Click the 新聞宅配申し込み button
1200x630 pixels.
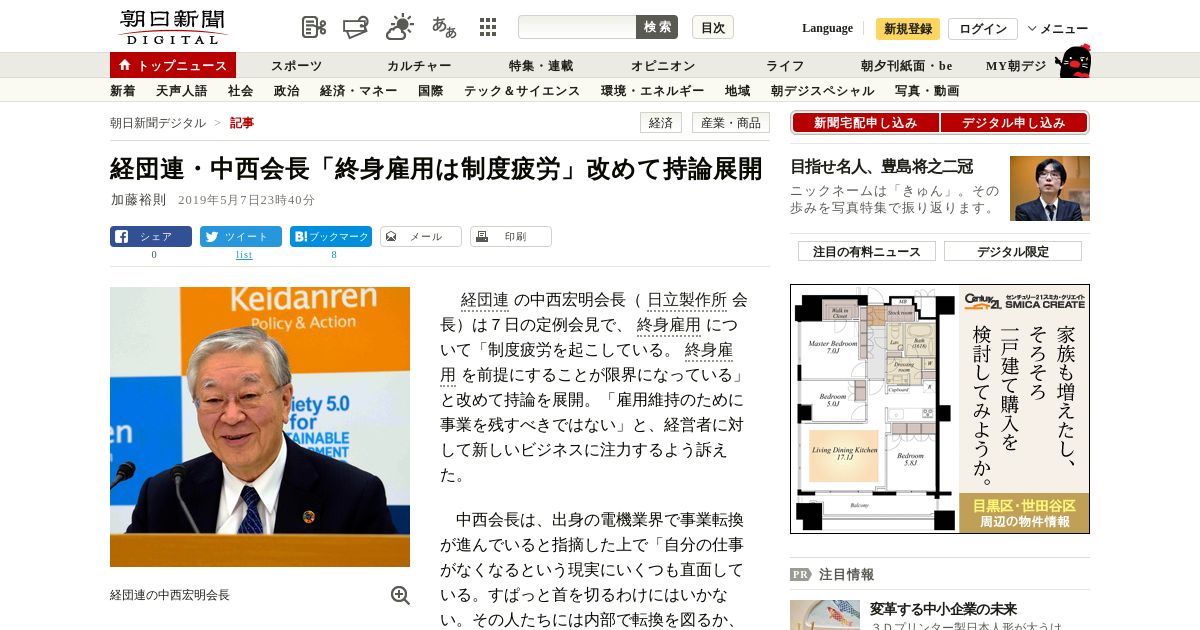[x=865, y=123]
